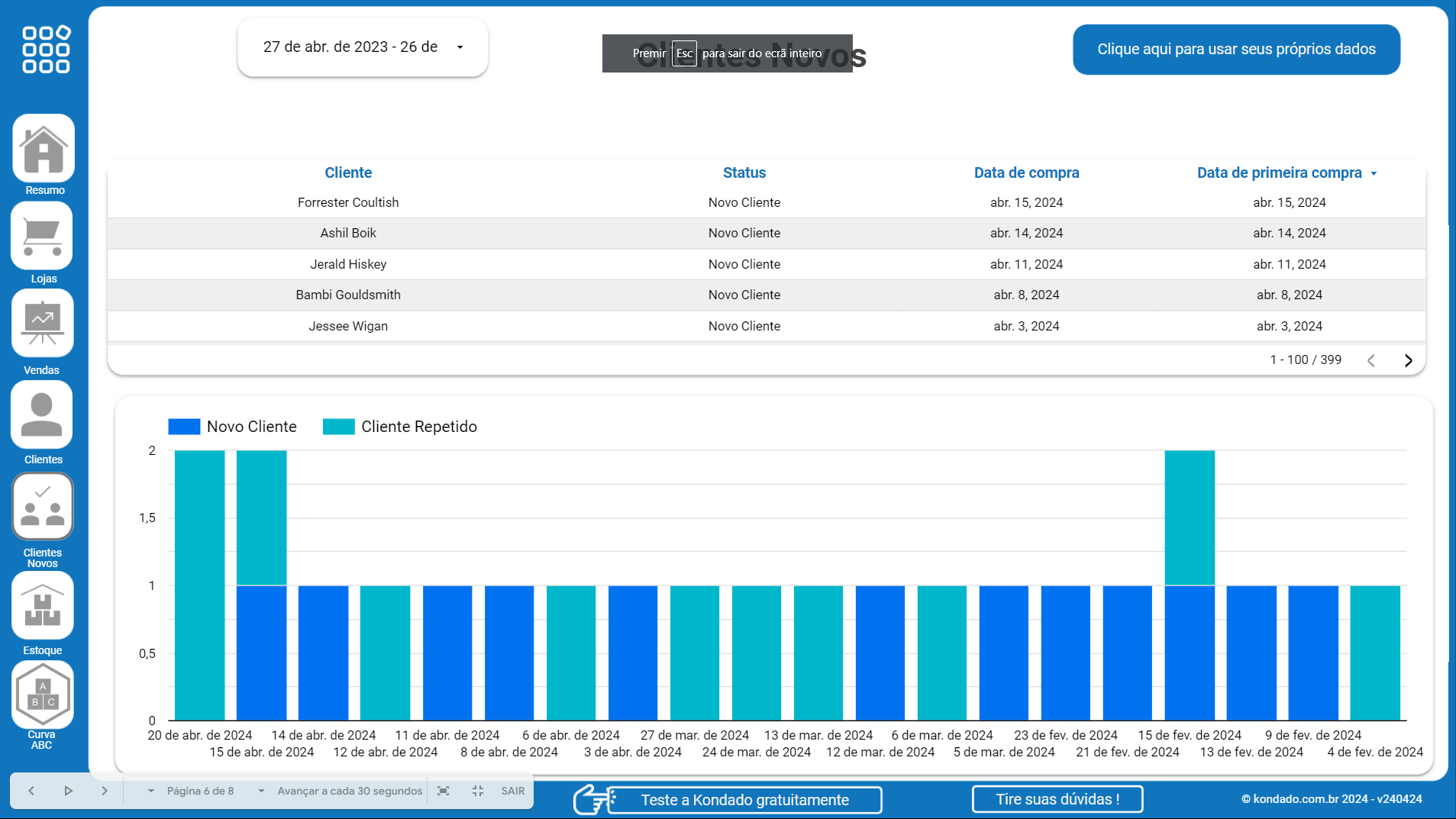Open the Resumo home page icon
This screenshot has height=819, width=1456.
pos(44,149)
